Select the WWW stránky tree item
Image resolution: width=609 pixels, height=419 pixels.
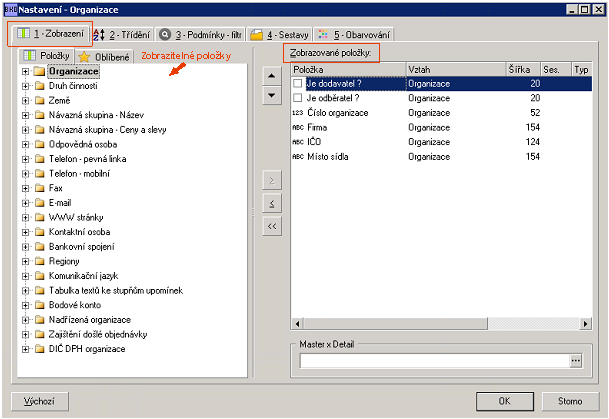[x=76, y=217]
